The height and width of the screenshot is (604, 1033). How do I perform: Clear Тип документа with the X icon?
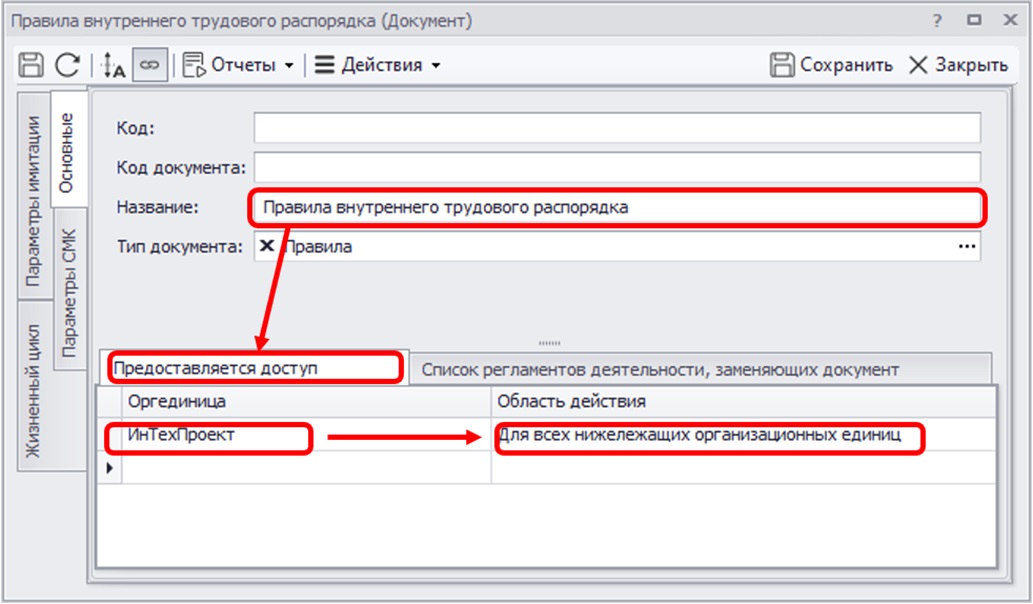(267, 246)
